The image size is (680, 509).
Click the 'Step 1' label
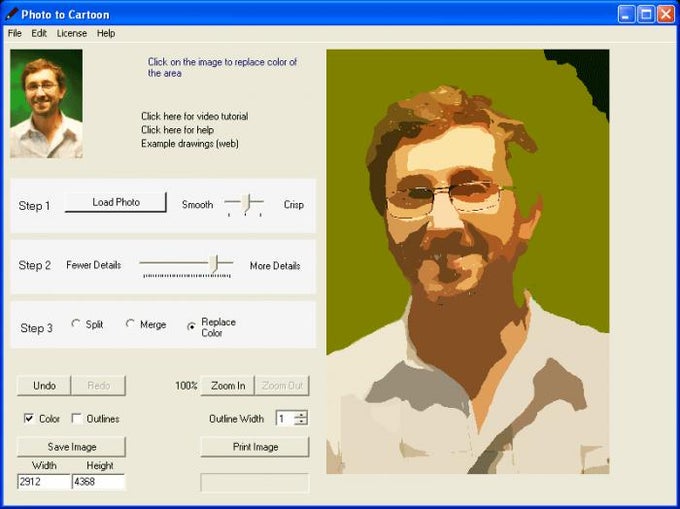click(34, 206)
